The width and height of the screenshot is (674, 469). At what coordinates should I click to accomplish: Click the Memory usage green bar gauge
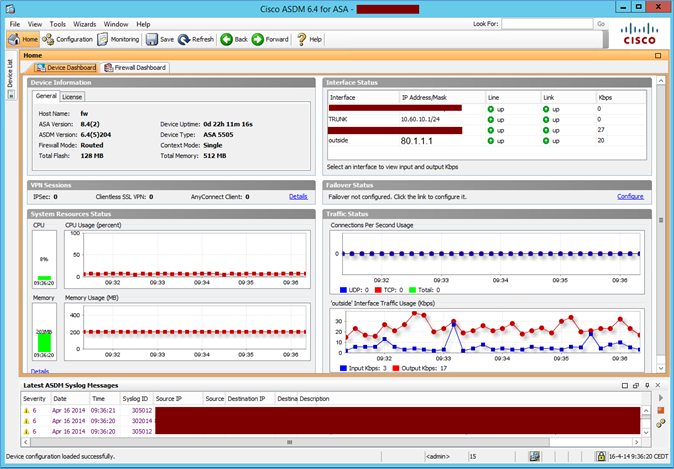pyautogui.click(x=44, y=343)
